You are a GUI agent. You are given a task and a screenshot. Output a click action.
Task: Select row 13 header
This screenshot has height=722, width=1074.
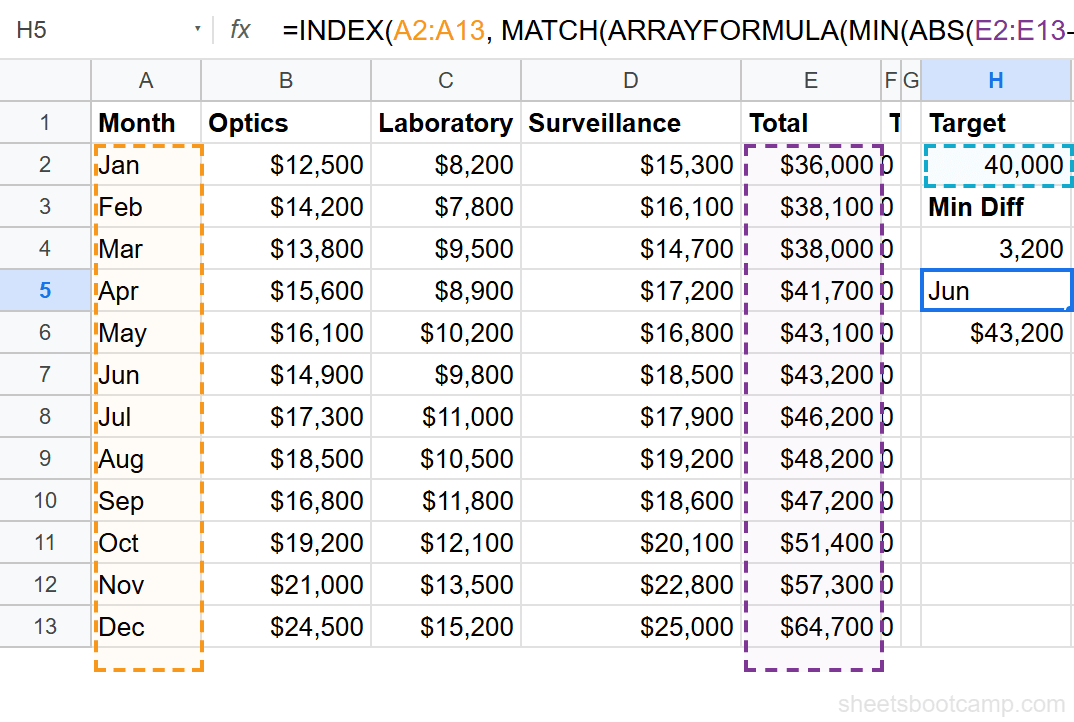click(x=45, y=627)
